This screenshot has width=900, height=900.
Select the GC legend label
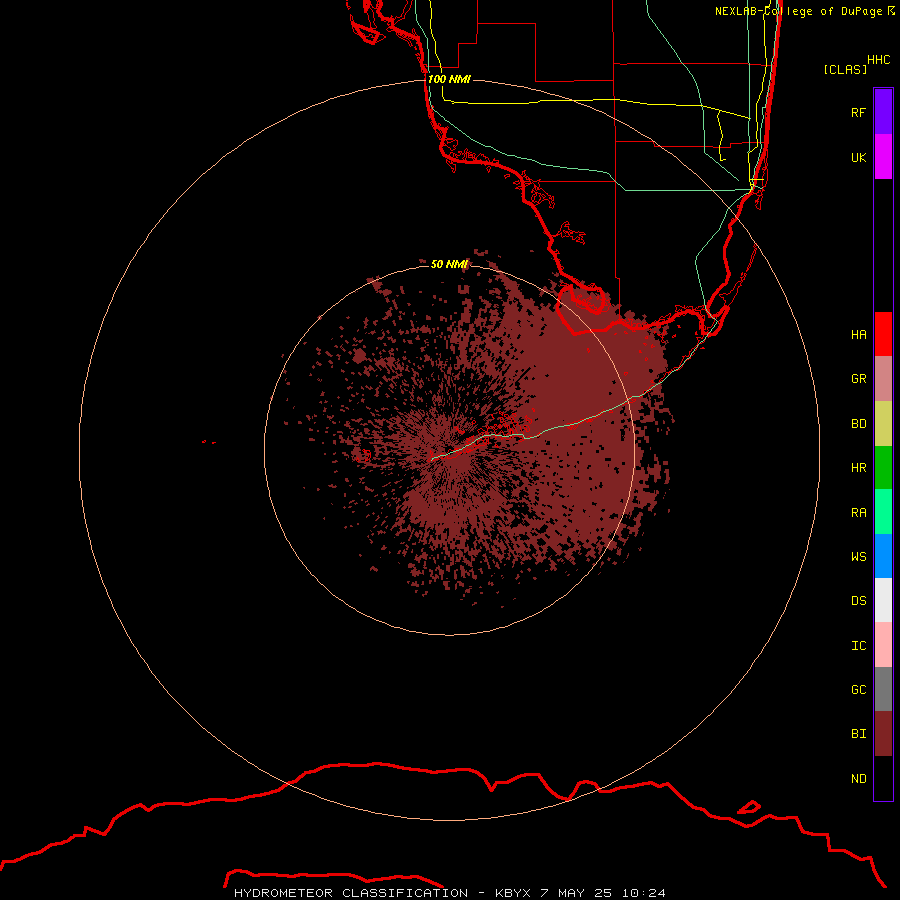pos(858,690)
